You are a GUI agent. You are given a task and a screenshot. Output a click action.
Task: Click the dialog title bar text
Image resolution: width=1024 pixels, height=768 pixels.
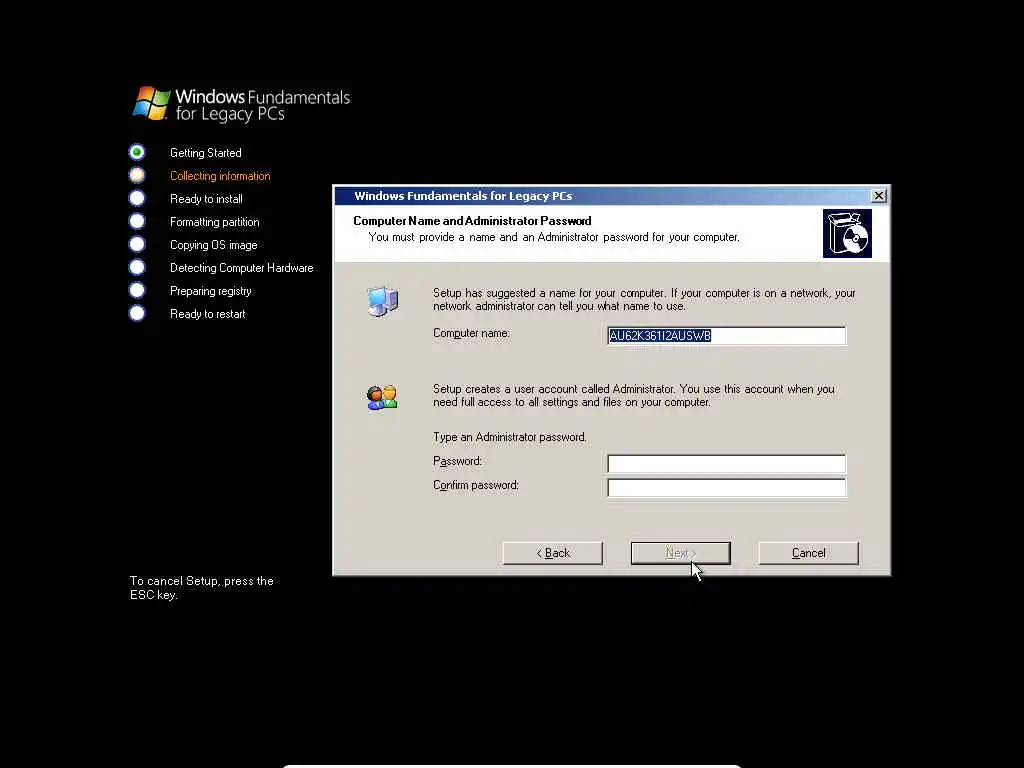point(463,196)
